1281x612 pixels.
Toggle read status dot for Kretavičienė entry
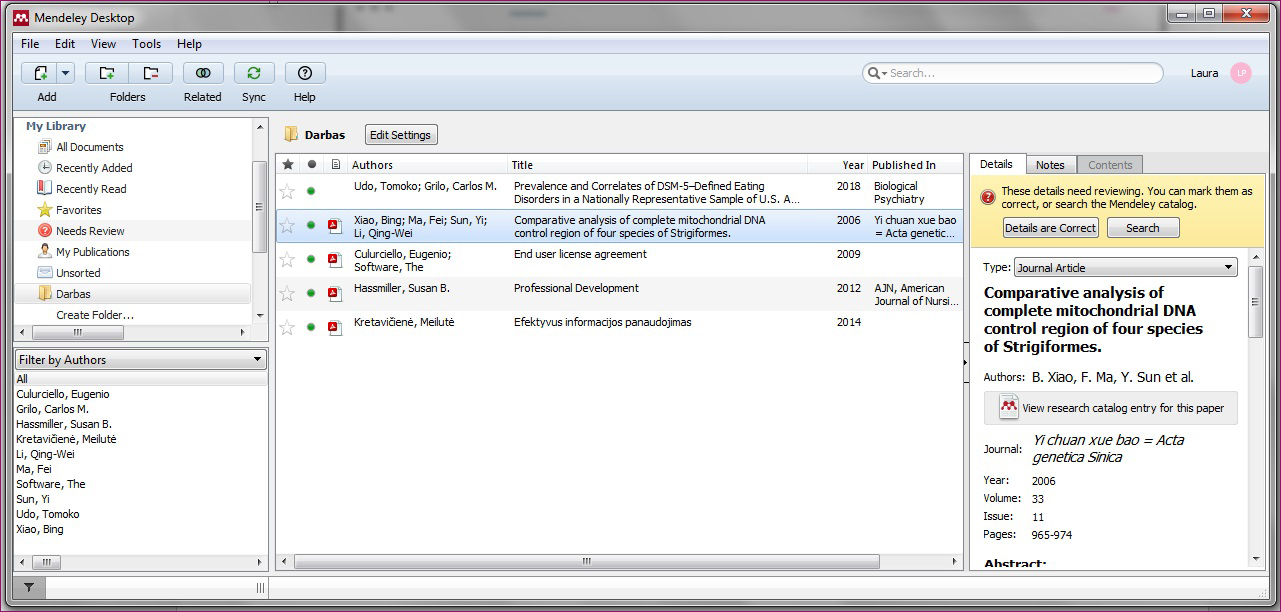(311, 328)
